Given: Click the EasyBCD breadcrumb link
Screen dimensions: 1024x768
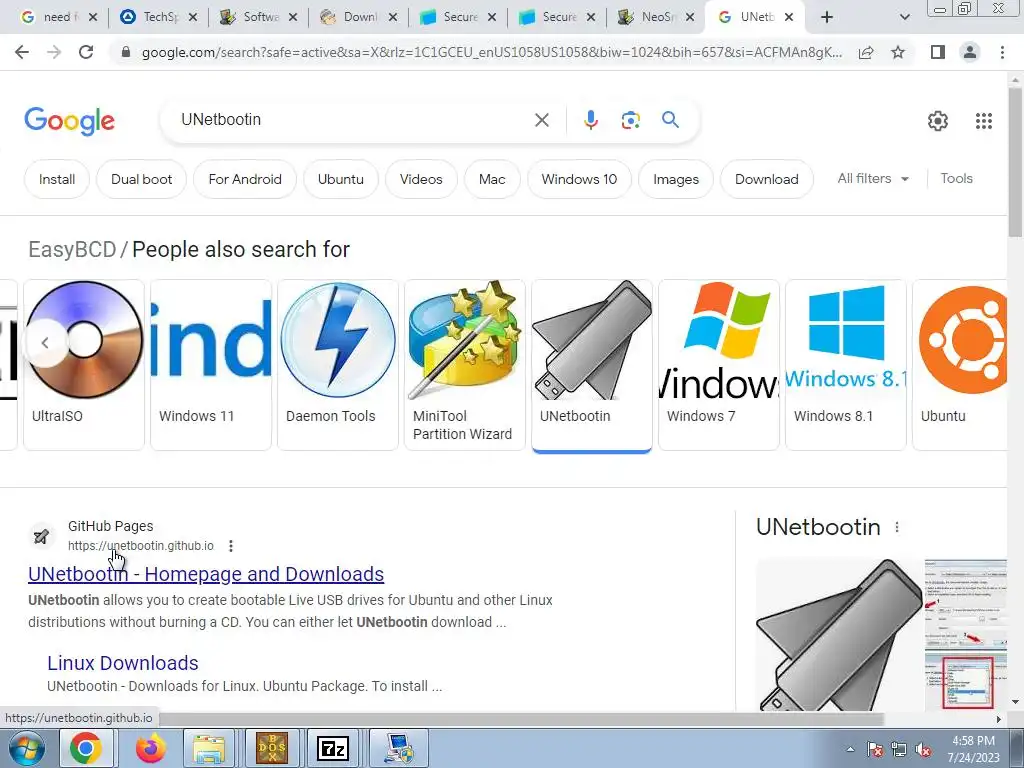Looking at the screenshot, I should click(72, 249).
